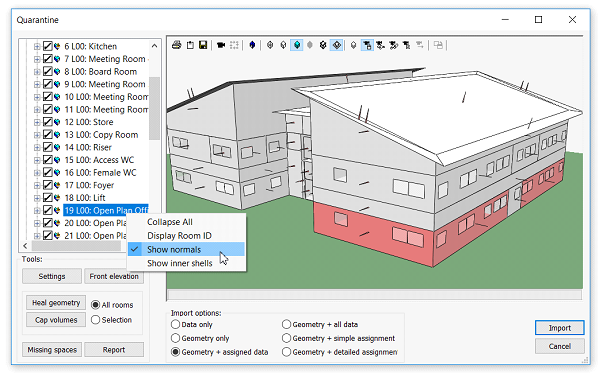Click the tree hierarchy icon with a link symbol
This screenshot has width=603, height=374.
pos(393,45)
